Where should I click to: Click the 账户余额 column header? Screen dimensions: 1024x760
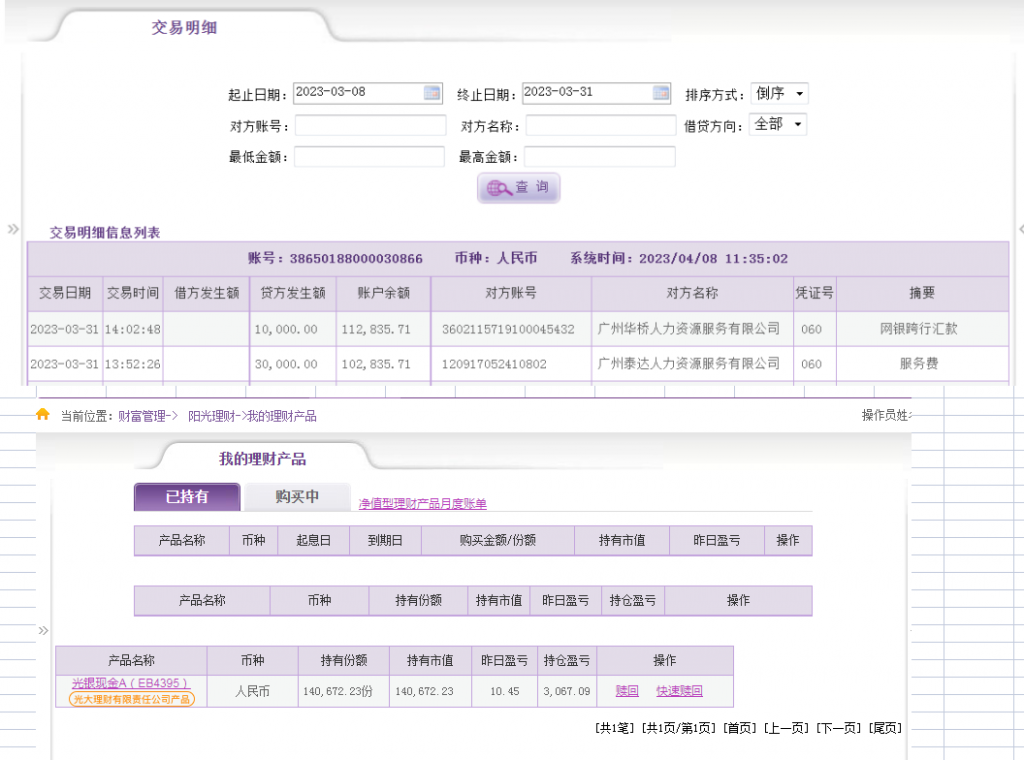[383, 293]
